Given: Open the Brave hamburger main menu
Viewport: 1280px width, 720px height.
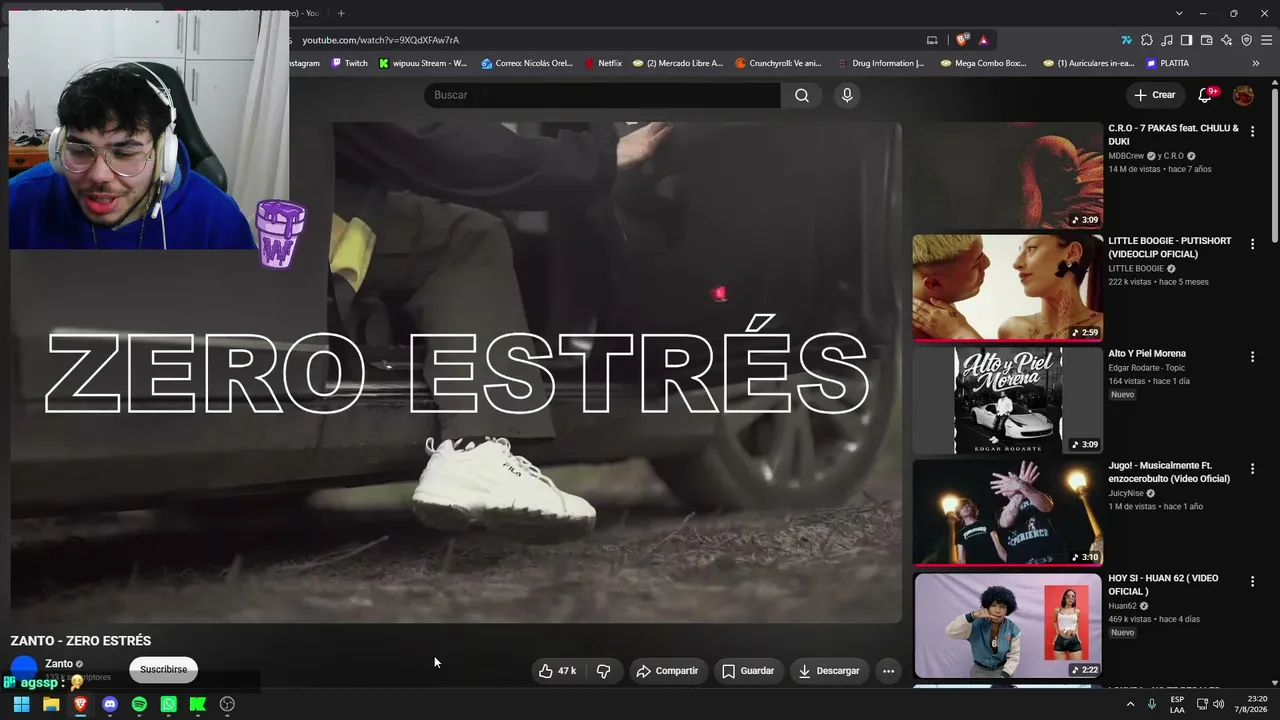Looking at the screenshot, I should (1267, 40).
